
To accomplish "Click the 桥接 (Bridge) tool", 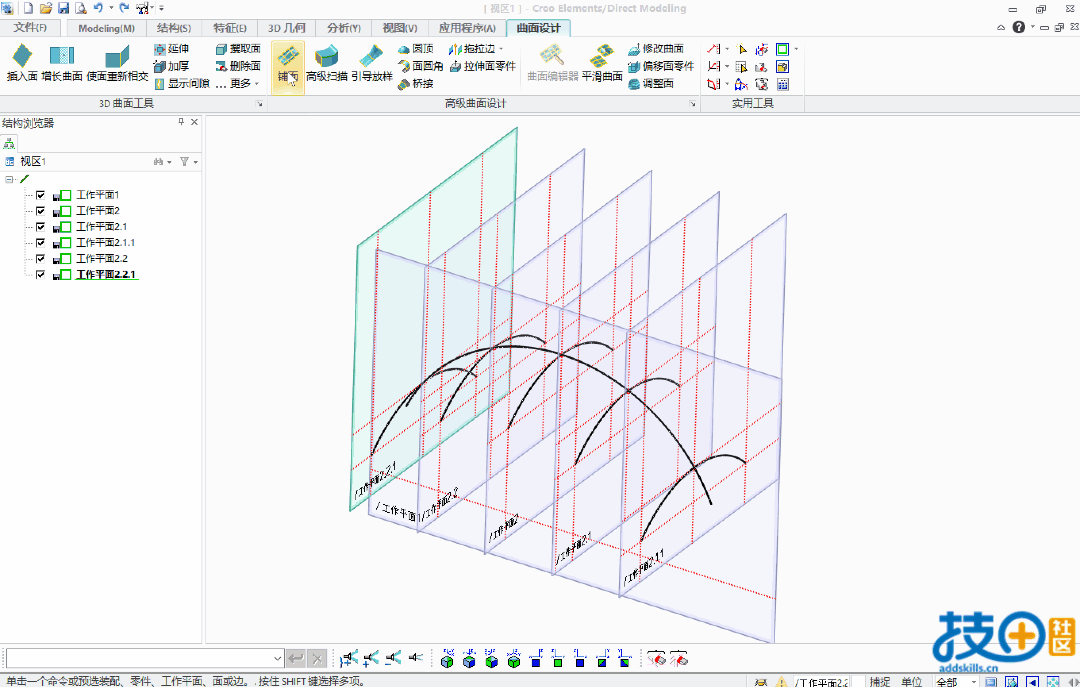I will click(416, 83).
